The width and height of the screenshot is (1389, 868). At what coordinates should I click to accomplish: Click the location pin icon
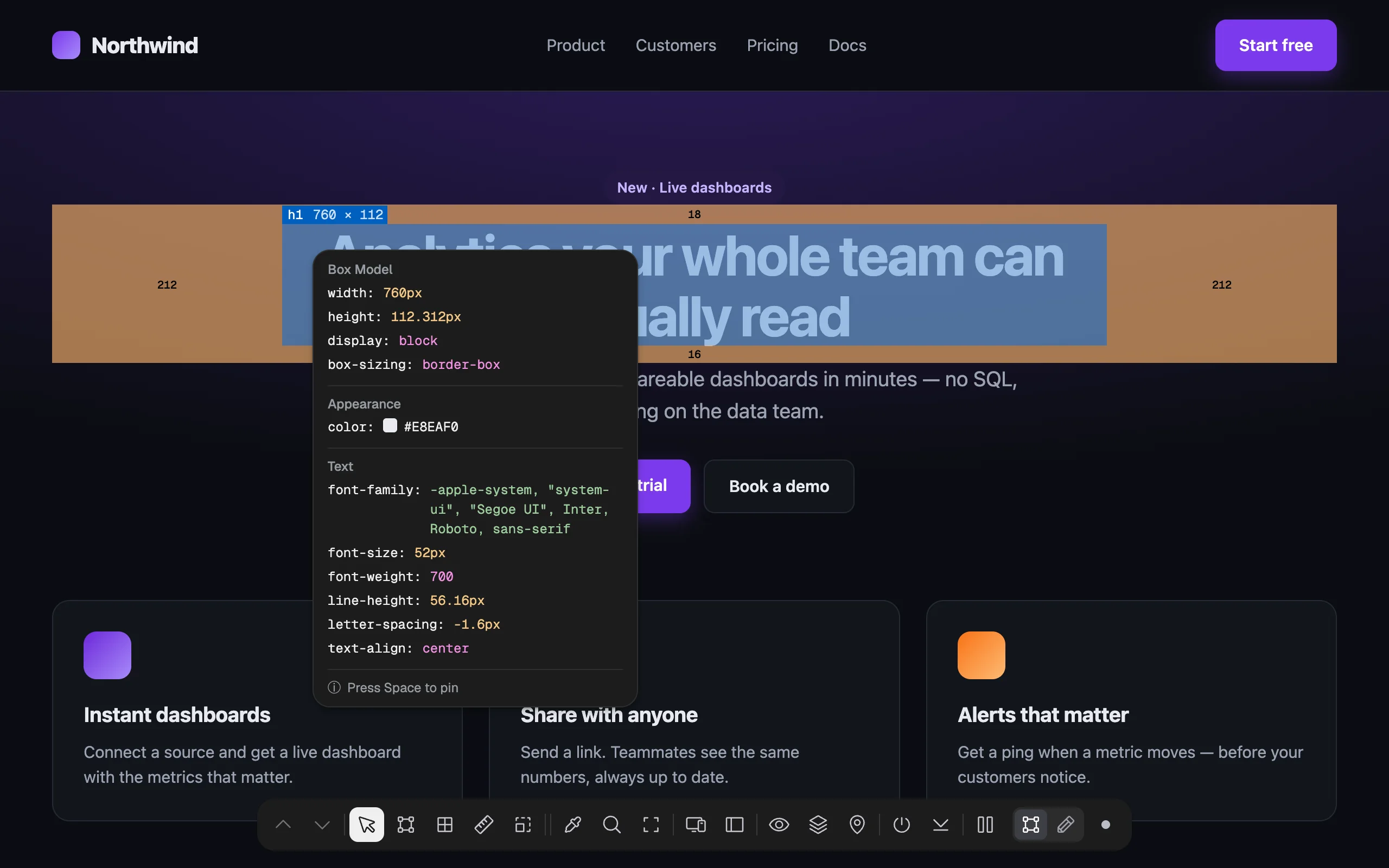[857, 825]
